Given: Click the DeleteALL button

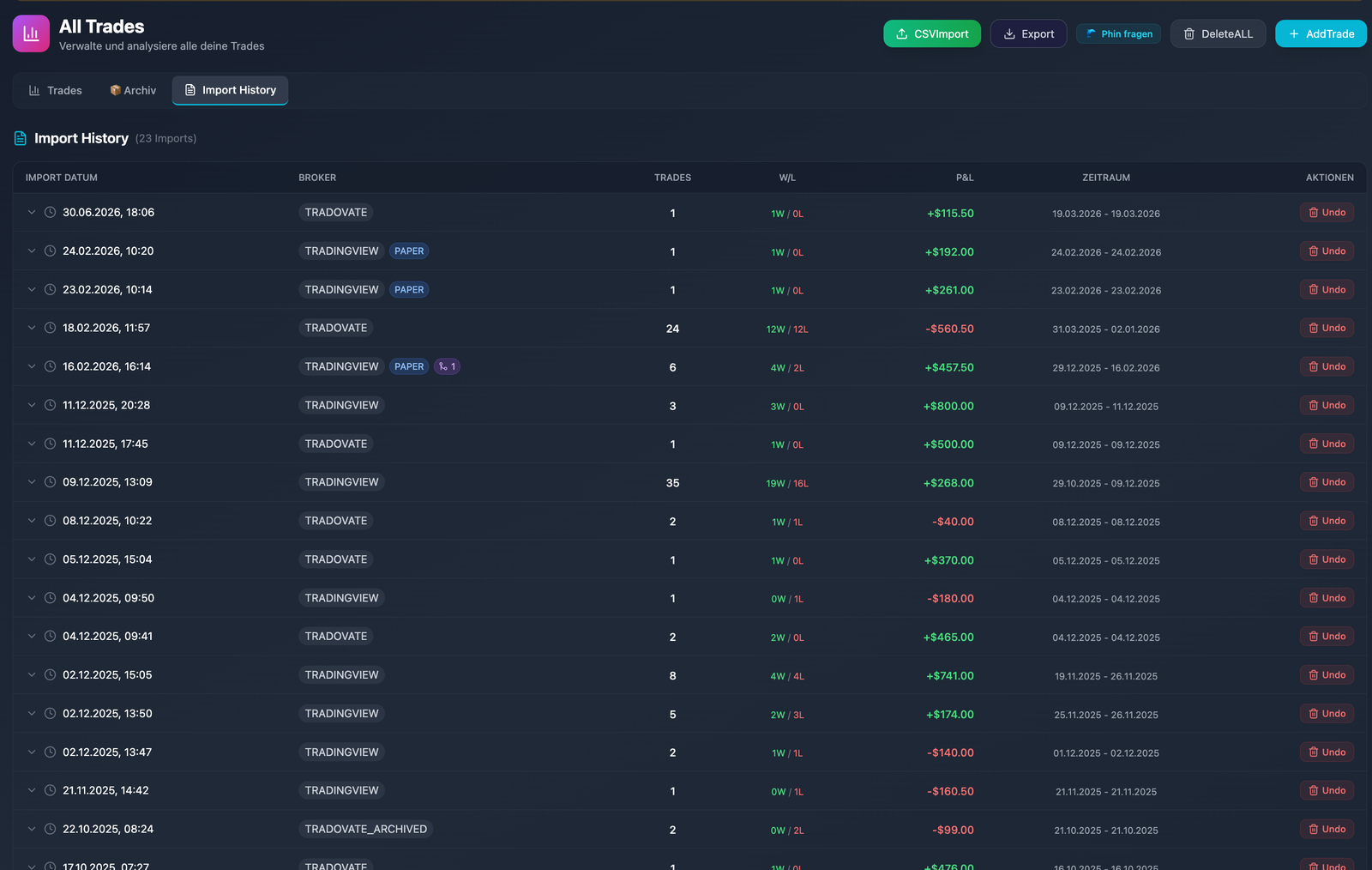Looking at the screenshot, I should (x=1218, y=33).
